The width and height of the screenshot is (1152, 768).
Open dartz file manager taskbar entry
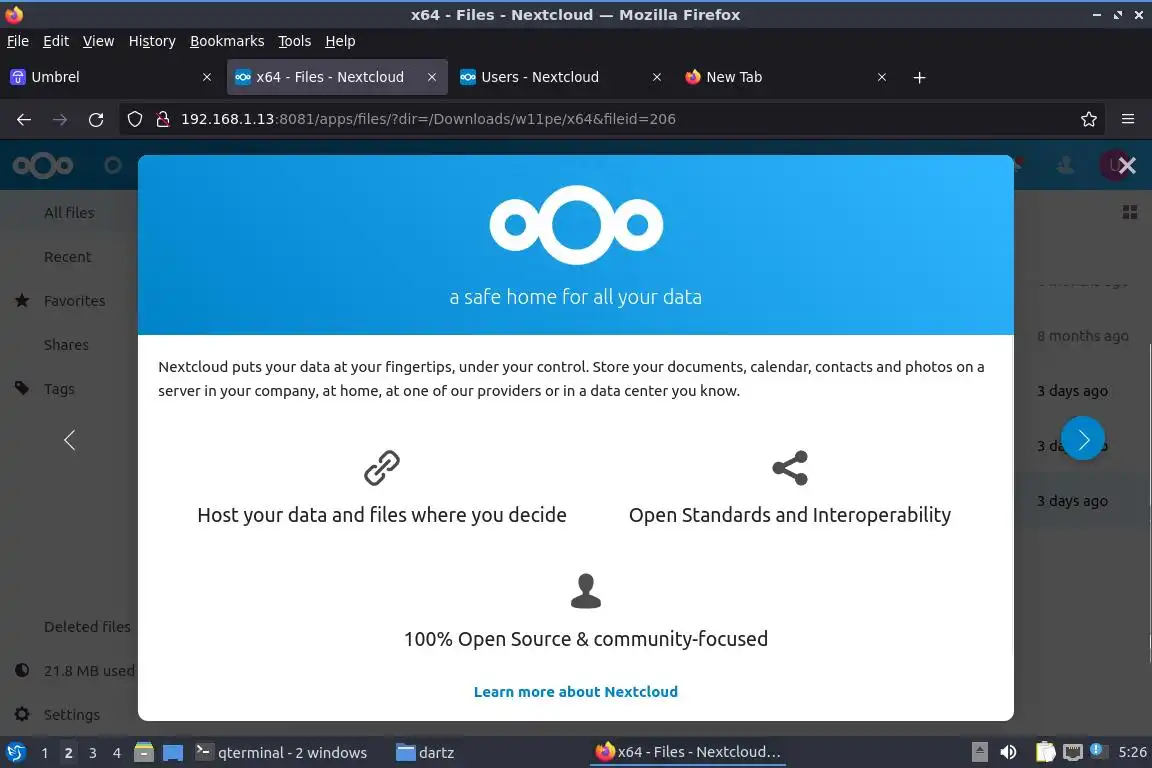click(x=425, y=753)
